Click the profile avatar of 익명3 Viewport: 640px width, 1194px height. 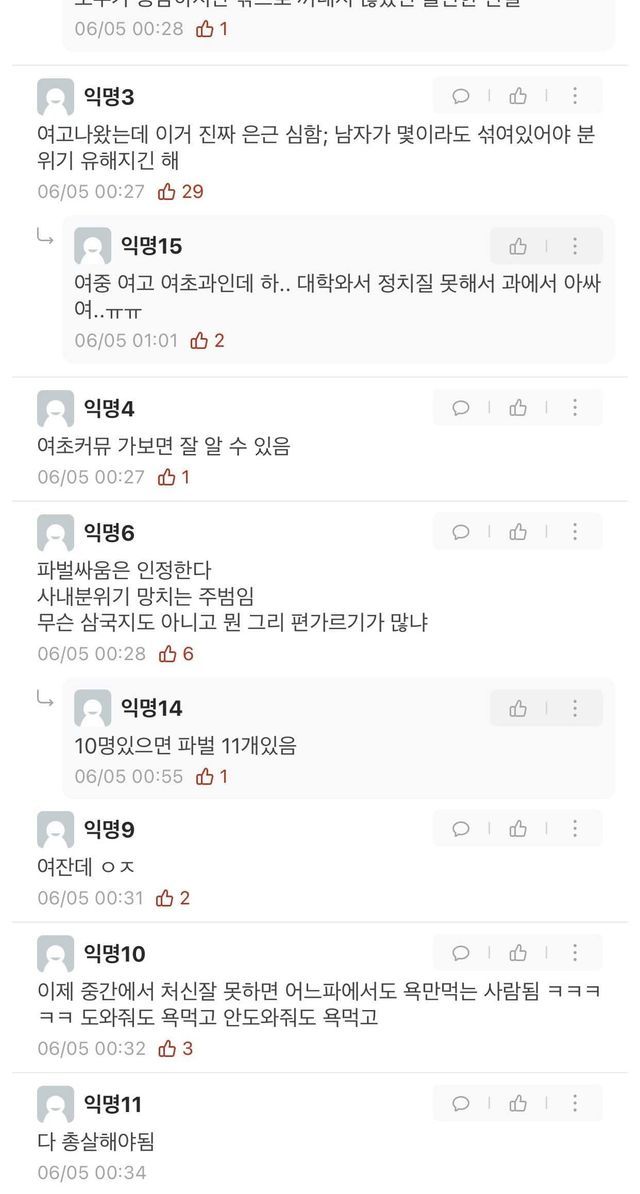[55, 97]
